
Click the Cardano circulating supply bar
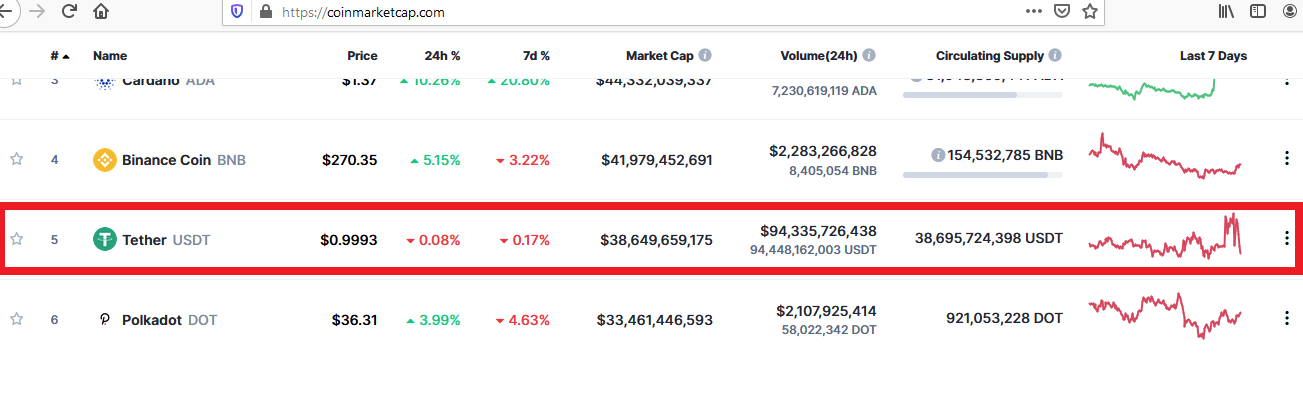point(983,95)
